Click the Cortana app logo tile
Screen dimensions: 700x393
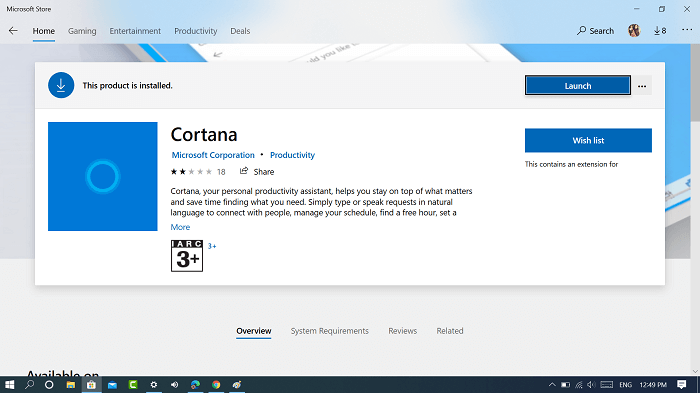click(103, 176)
